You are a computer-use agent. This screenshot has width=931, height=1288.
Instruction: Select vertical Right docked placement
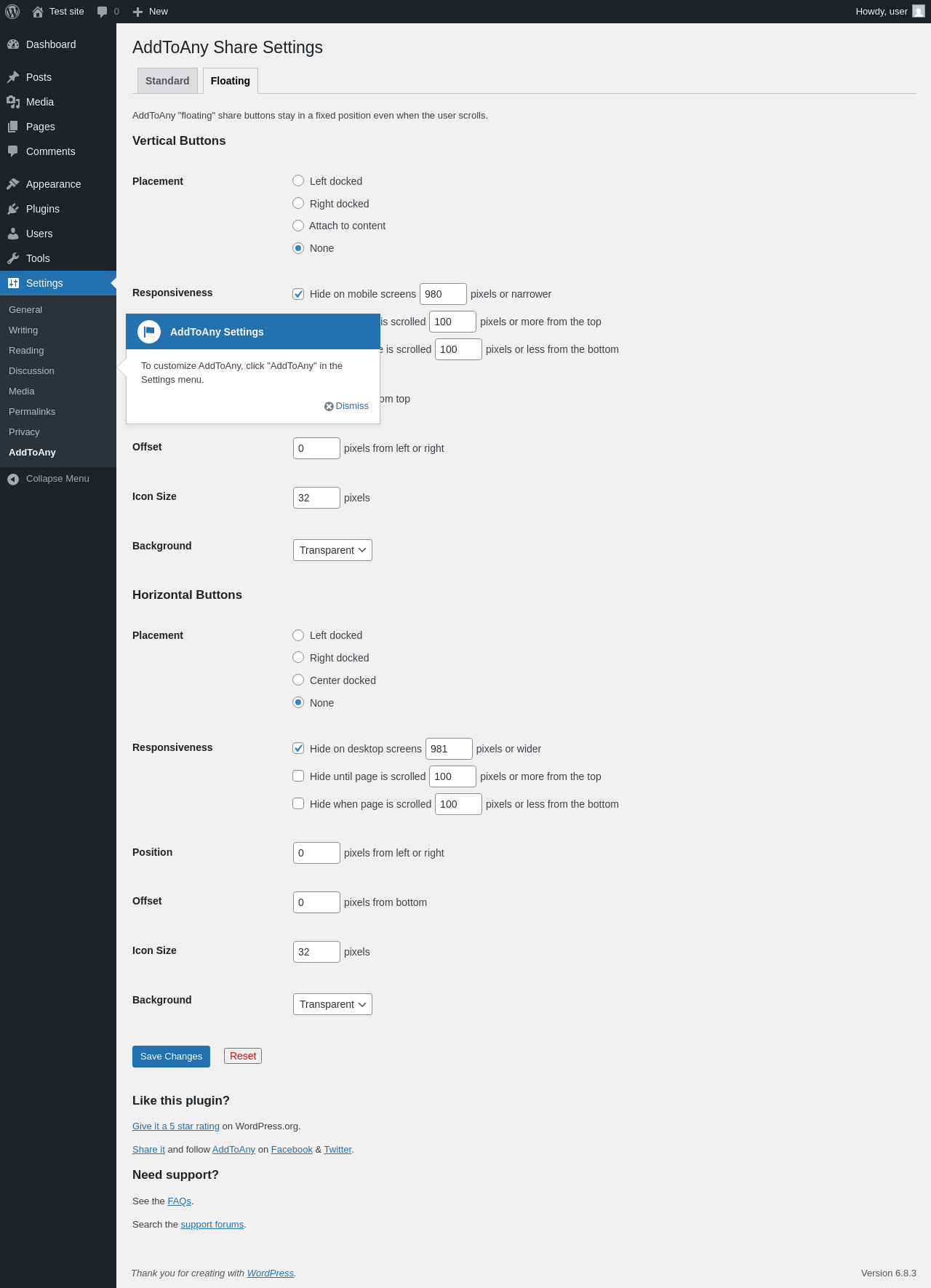point(298,203)
